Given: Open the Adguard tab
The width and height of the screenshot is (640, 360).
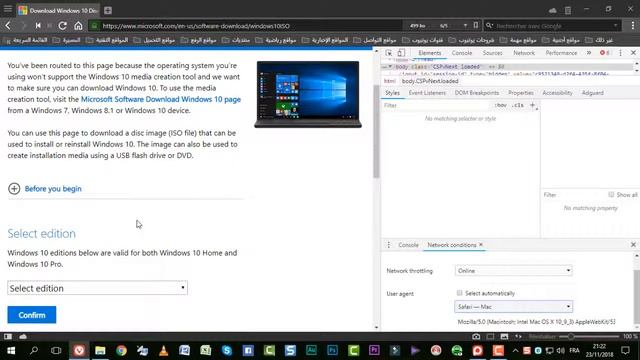Looking at the screenshot, I should pos(593,93).
